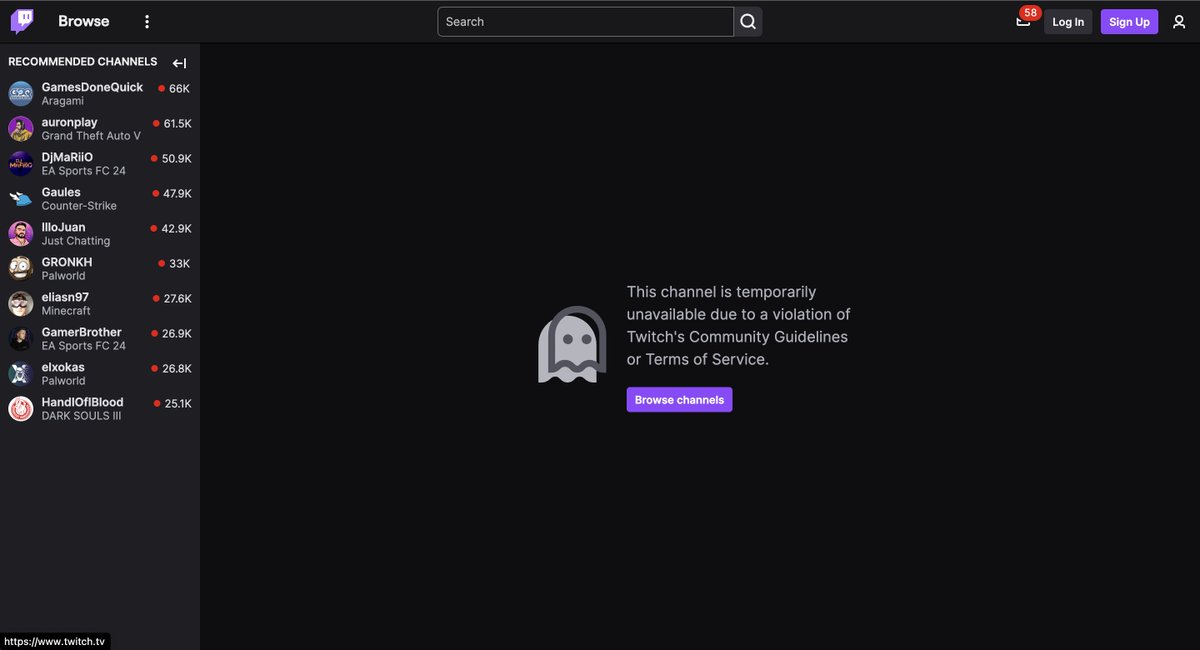Click the 25.1K viewer count
Viewport: 1200px width, 650px height.
click(x=178, y=404)
